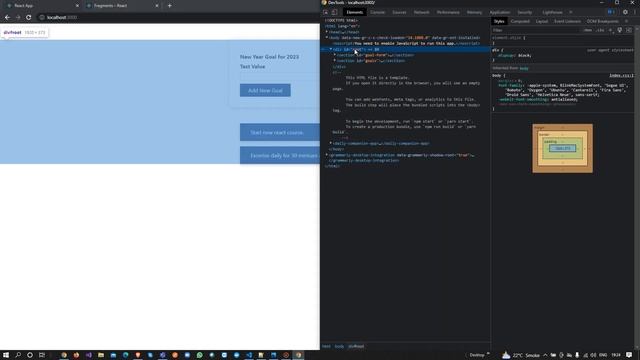Open the Performance tab
The height and width of the screenshot is (360, 640).
click(448, 12)
